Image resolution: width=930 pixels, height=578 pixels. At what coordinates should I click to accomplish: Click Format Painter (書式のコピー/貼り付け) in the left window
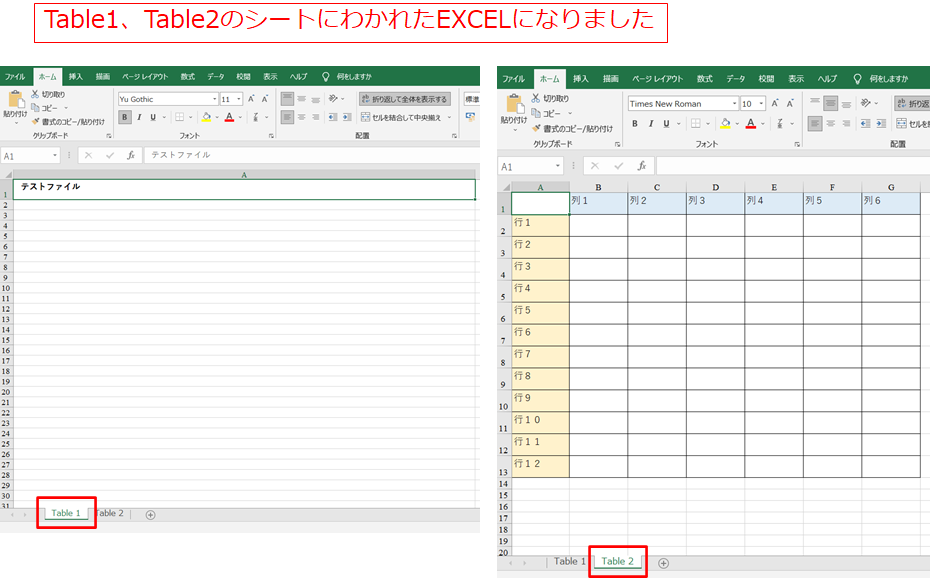pyautogui.click(x=68, y=121)
